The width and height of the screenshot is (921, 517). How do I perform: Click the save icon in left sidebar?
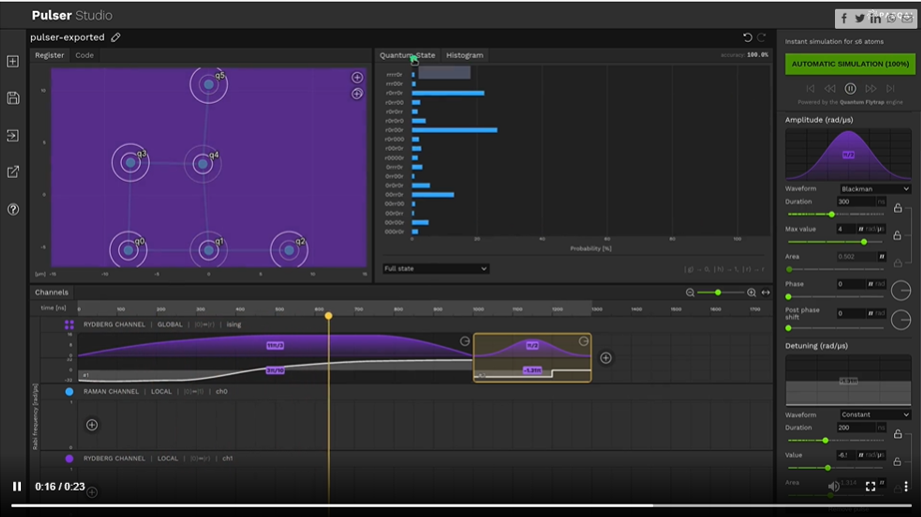click(13, 98)
